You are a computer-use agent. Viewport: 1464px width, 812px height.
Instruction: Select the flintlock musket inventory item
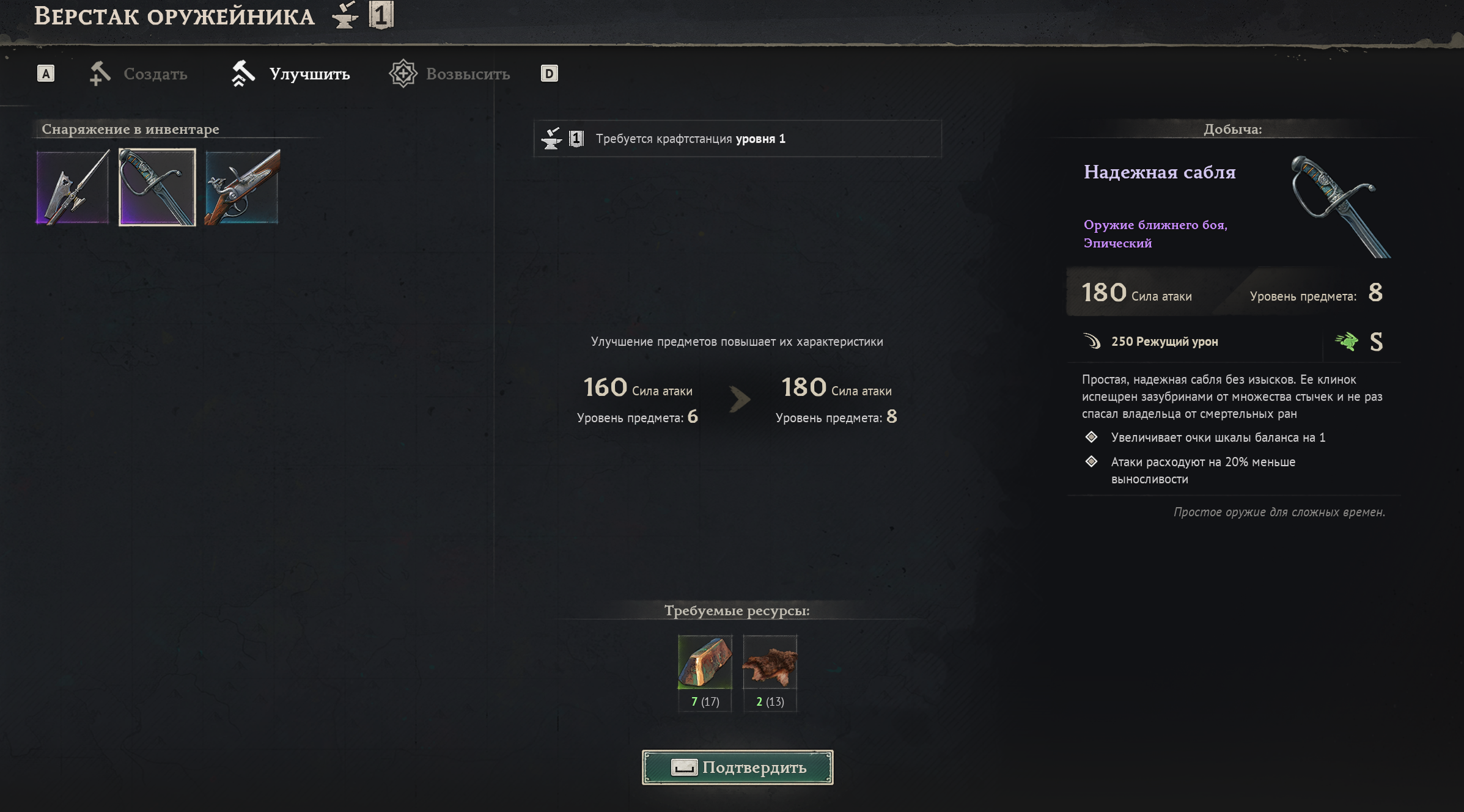pyautogui.click(x=242, y=188)
